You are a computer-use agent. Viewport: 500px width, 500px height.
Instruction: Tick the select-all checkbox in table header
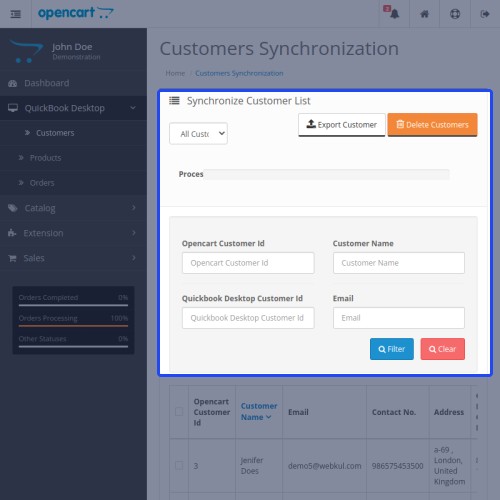[x=179, y=411]
